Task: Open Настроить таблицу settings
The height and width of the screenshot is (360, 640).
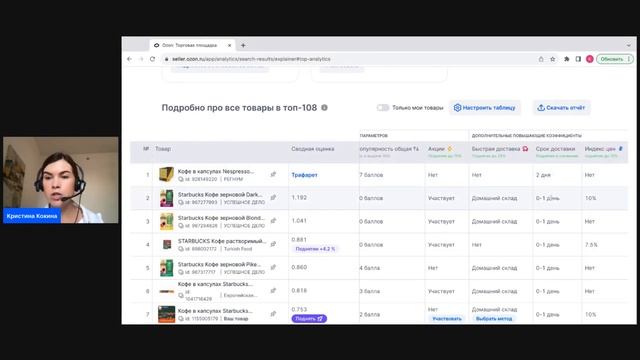Action: tap(485, 108)
